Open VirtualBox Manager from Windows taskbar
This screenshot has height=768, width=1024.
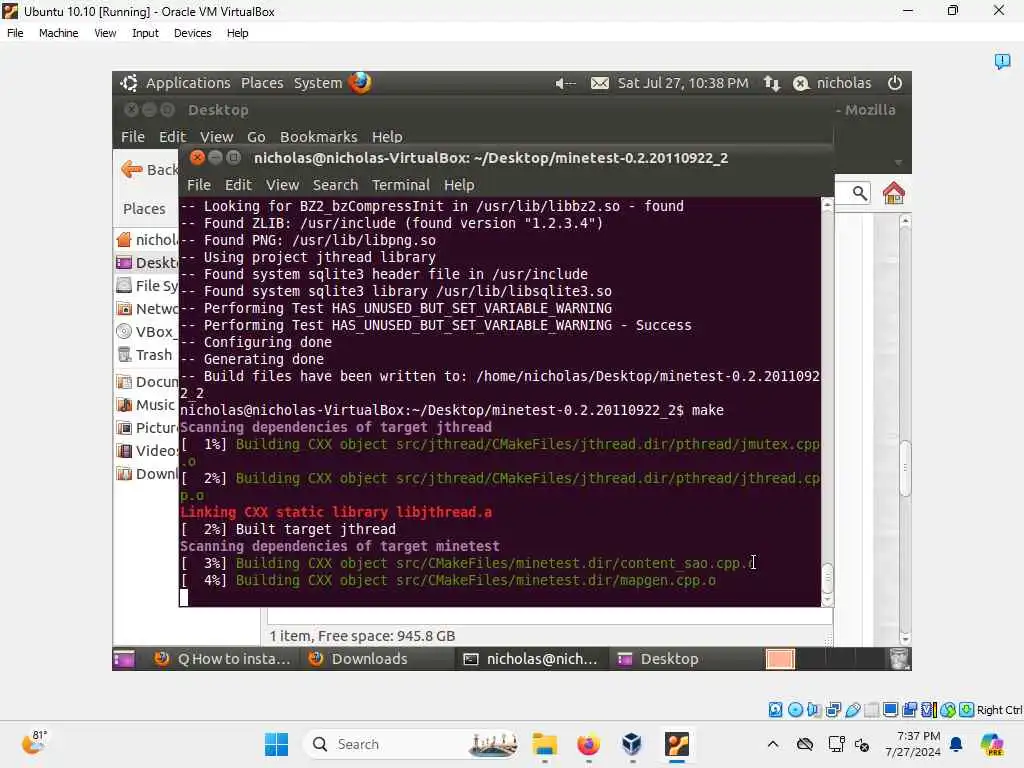click(x=632, y=744)
